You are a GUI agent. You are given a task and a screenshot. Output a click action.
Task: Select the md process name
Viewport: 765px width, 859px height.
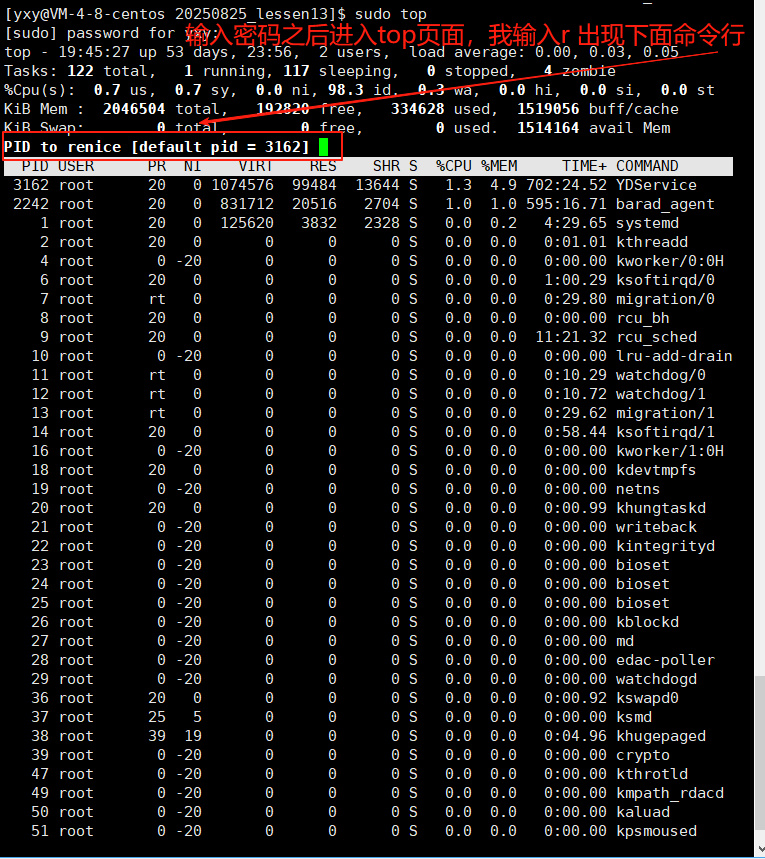625,641
